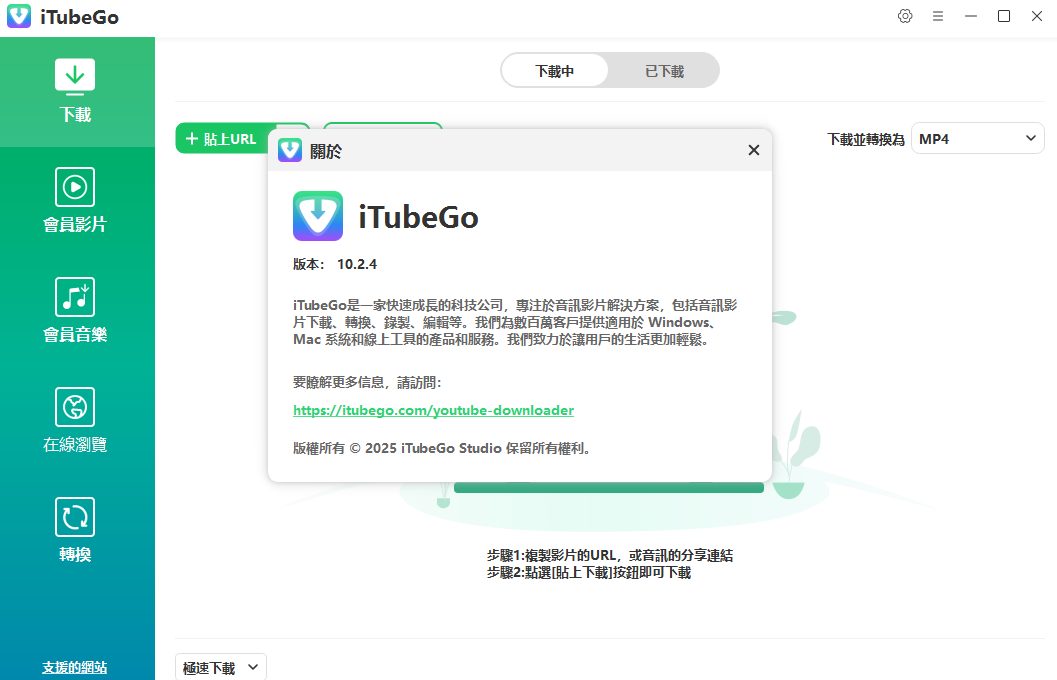Screen dimensions: 1057x680
Task: Close the About (關於) dialog
Action: point(754,150)
